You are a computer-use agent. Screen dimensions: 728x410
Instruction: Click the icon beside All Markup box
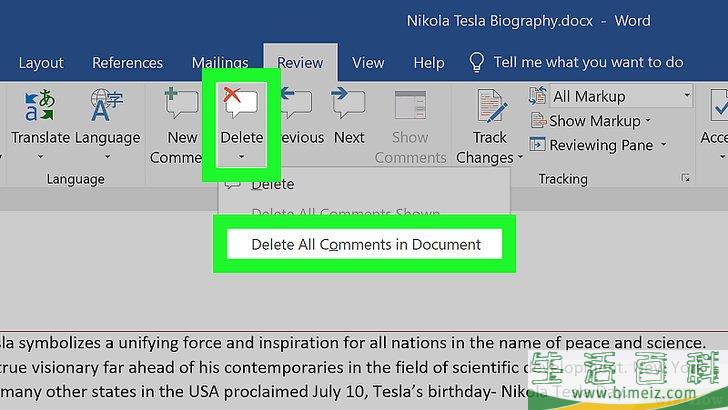(538, 96)
